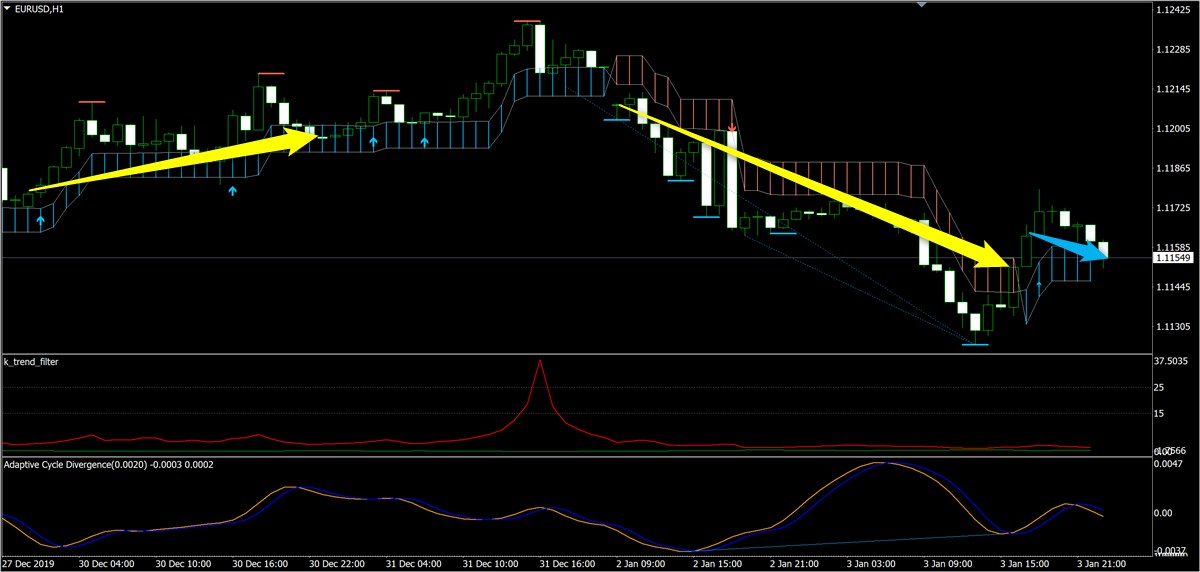Click price scale value 1.11865
The width and height of the screenshot is (1200, 572).
click(1171, 169)
